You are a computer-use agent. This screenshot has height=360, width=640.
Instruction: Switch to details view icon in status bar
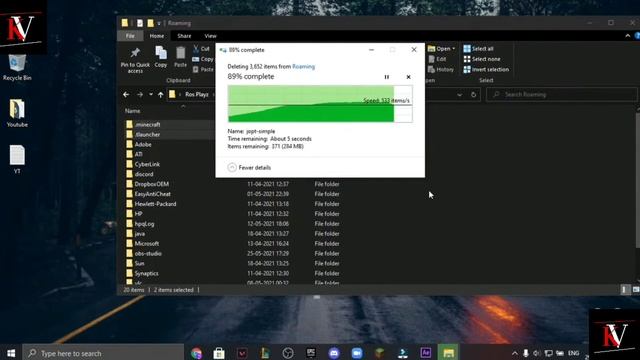pos(624,290)
